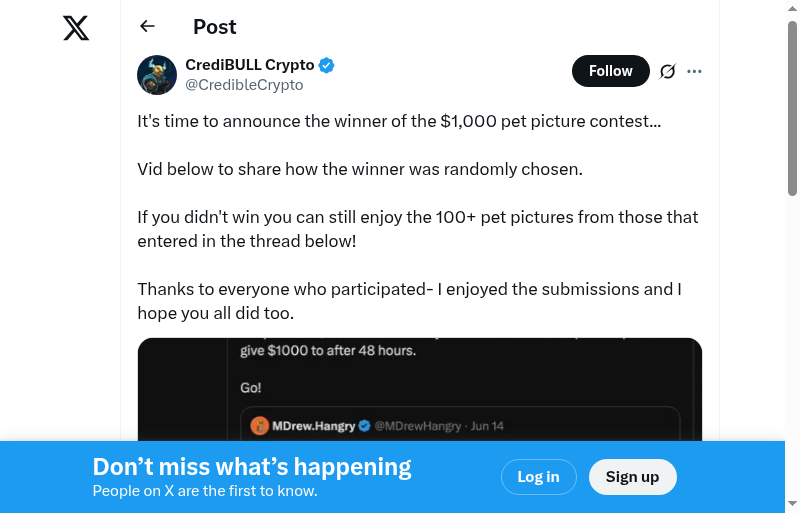Open CrediBULL Crypto's profile avatar
The width and height of the screenshot is (800, 513).
157,75
